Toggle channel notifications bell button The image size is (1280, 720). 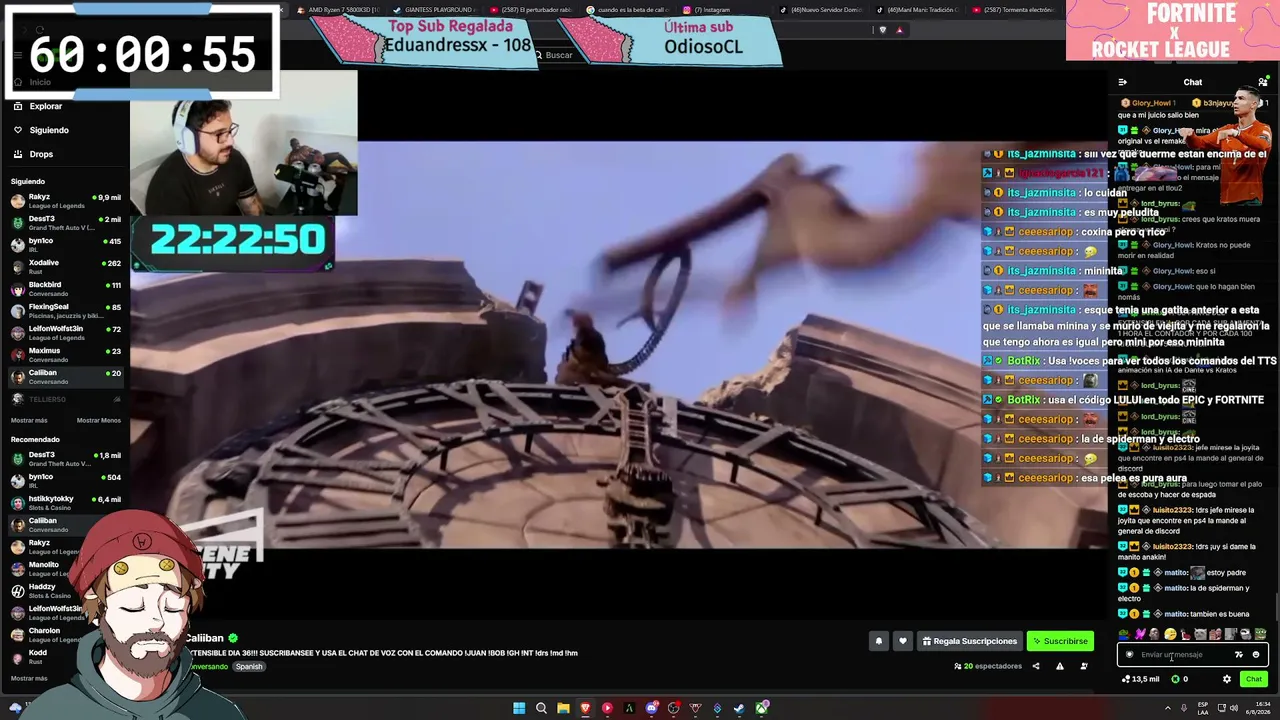pos(879,641)
